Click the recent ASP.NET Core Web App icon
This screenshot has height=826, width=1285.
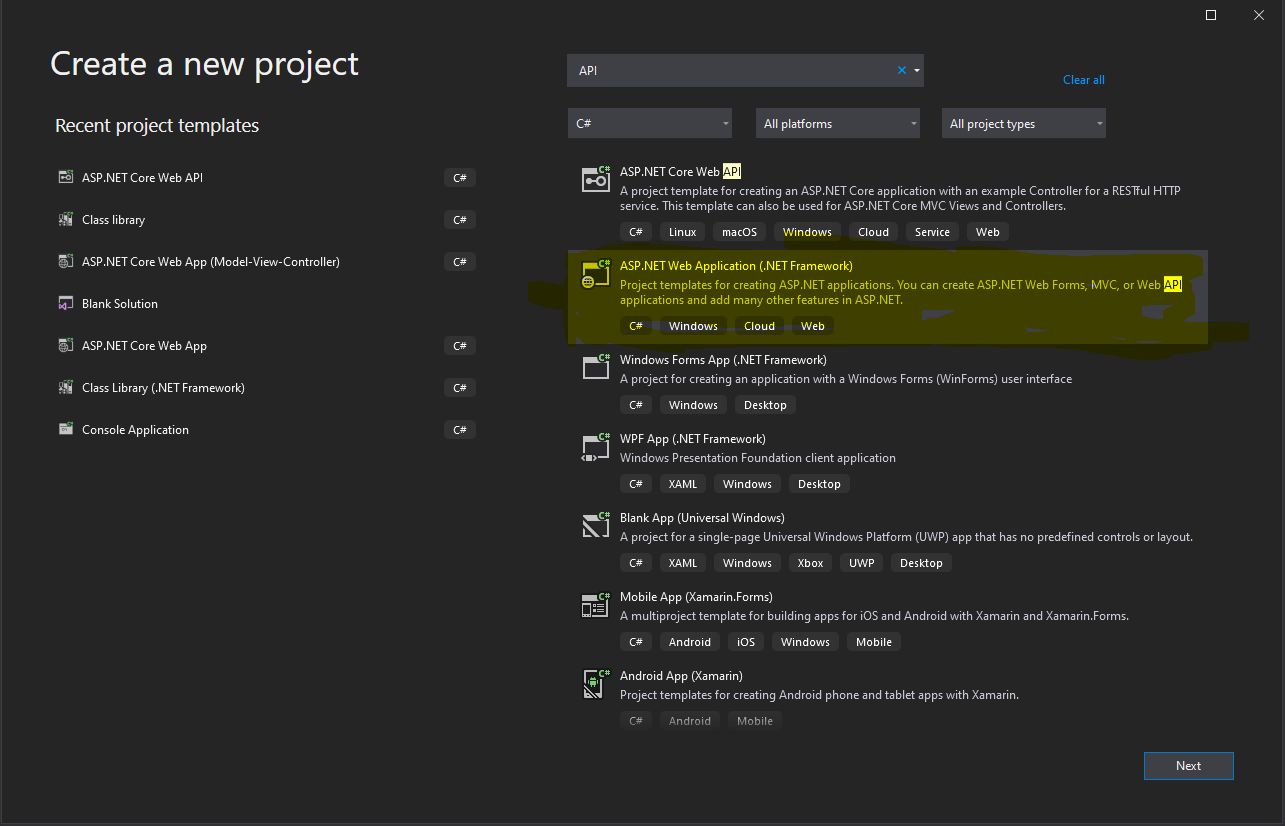coord(66,346)
